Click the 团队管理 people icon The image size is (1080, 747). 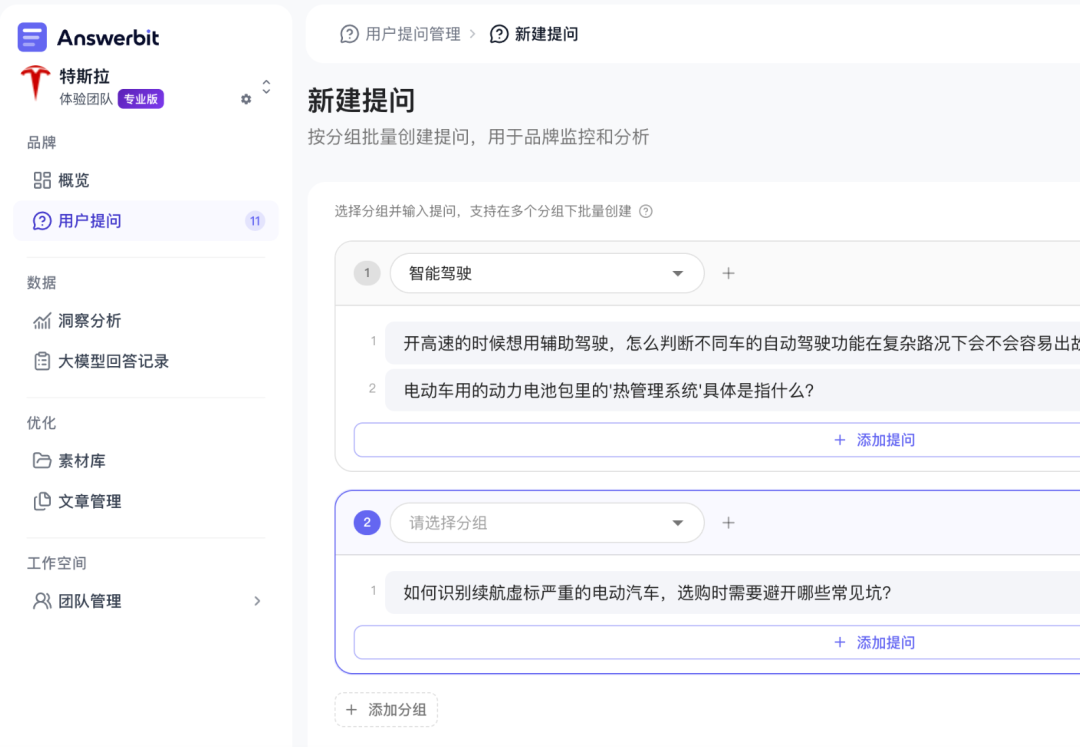(x=42, y=601)
